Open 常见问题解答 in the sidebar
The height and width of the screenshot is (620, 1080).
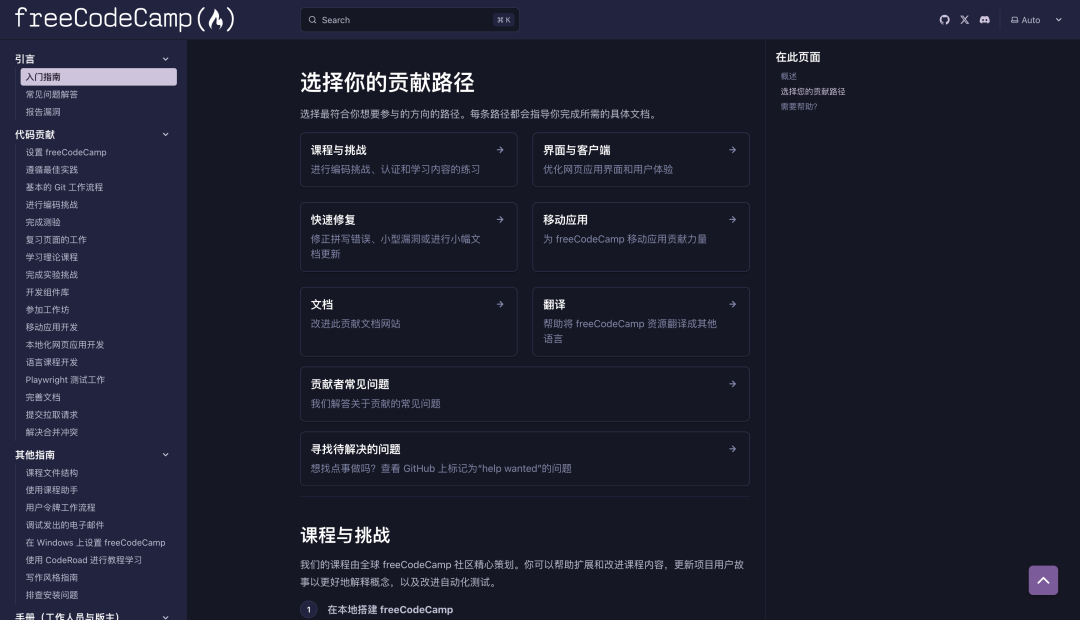[52, 94]
